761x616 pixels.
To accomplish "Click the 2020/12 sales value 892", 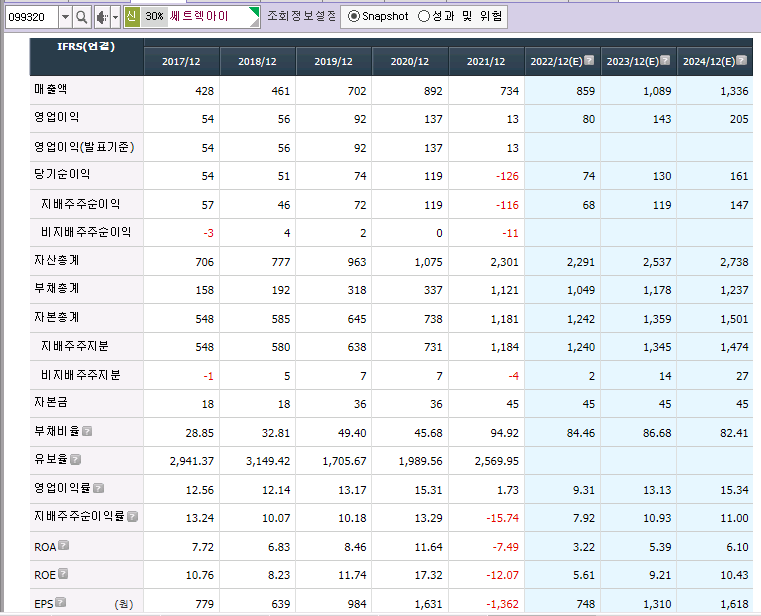I will pos(433,91).
